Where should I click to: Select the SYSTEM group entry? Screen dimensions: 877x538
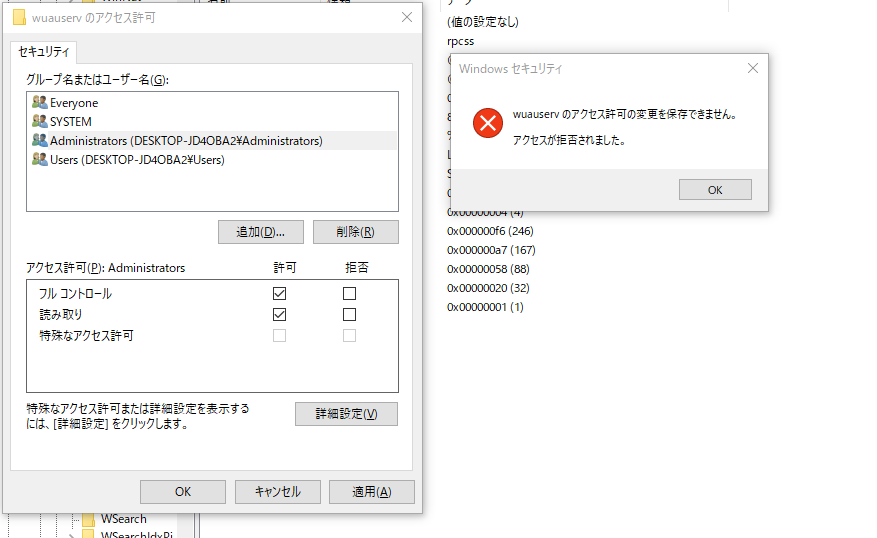[213, 121]
